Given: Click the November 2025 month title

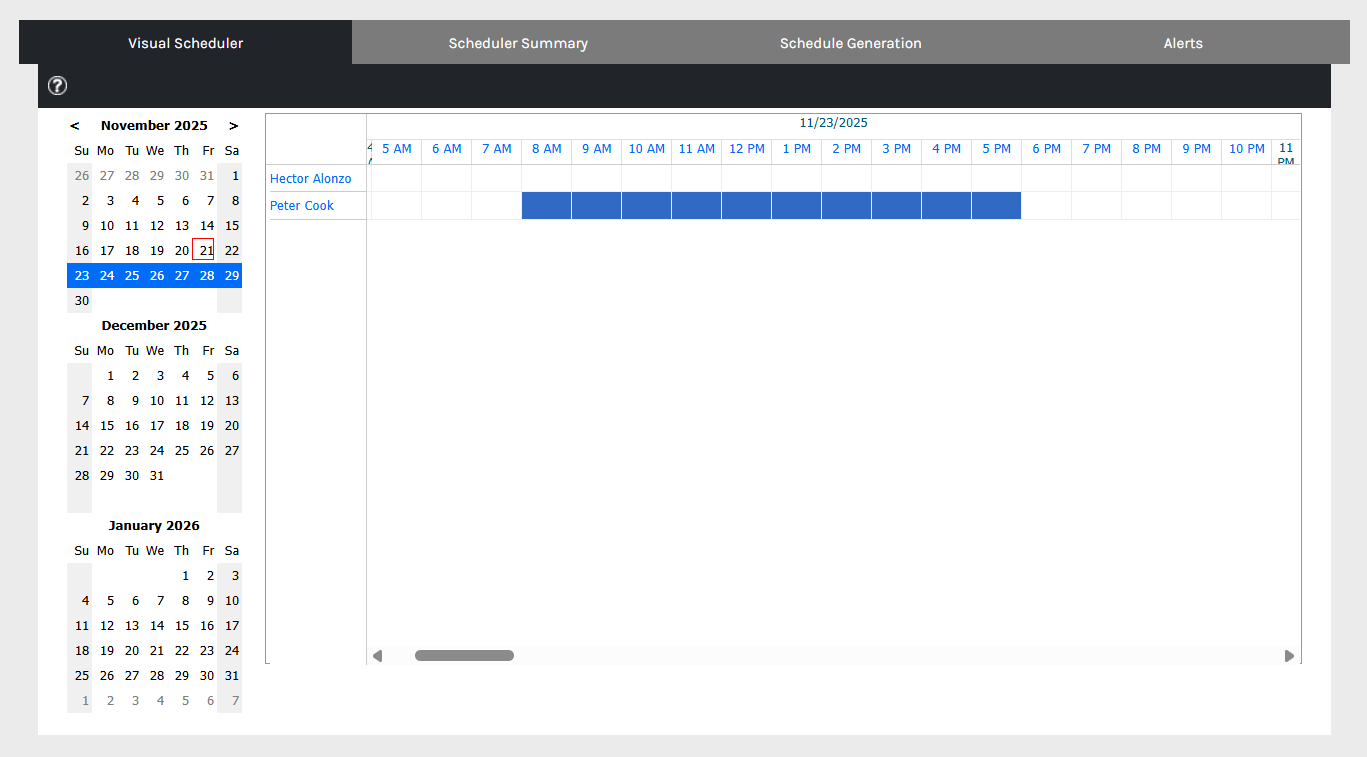Looking at the screenshot, I should tap(154, 126).
